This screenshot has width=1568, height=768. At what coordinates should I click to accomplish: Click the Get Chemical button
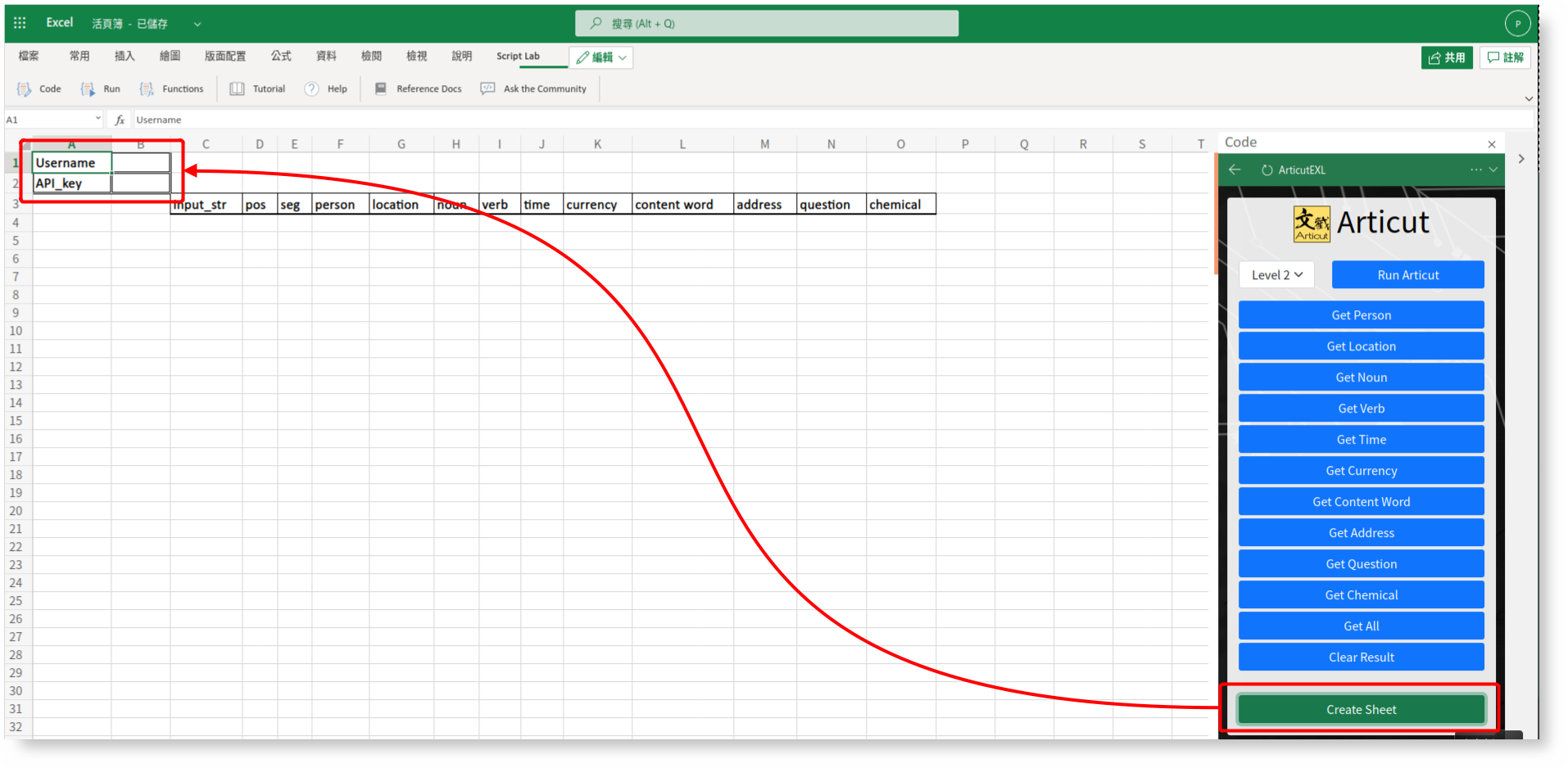[x=1361, y=595]
